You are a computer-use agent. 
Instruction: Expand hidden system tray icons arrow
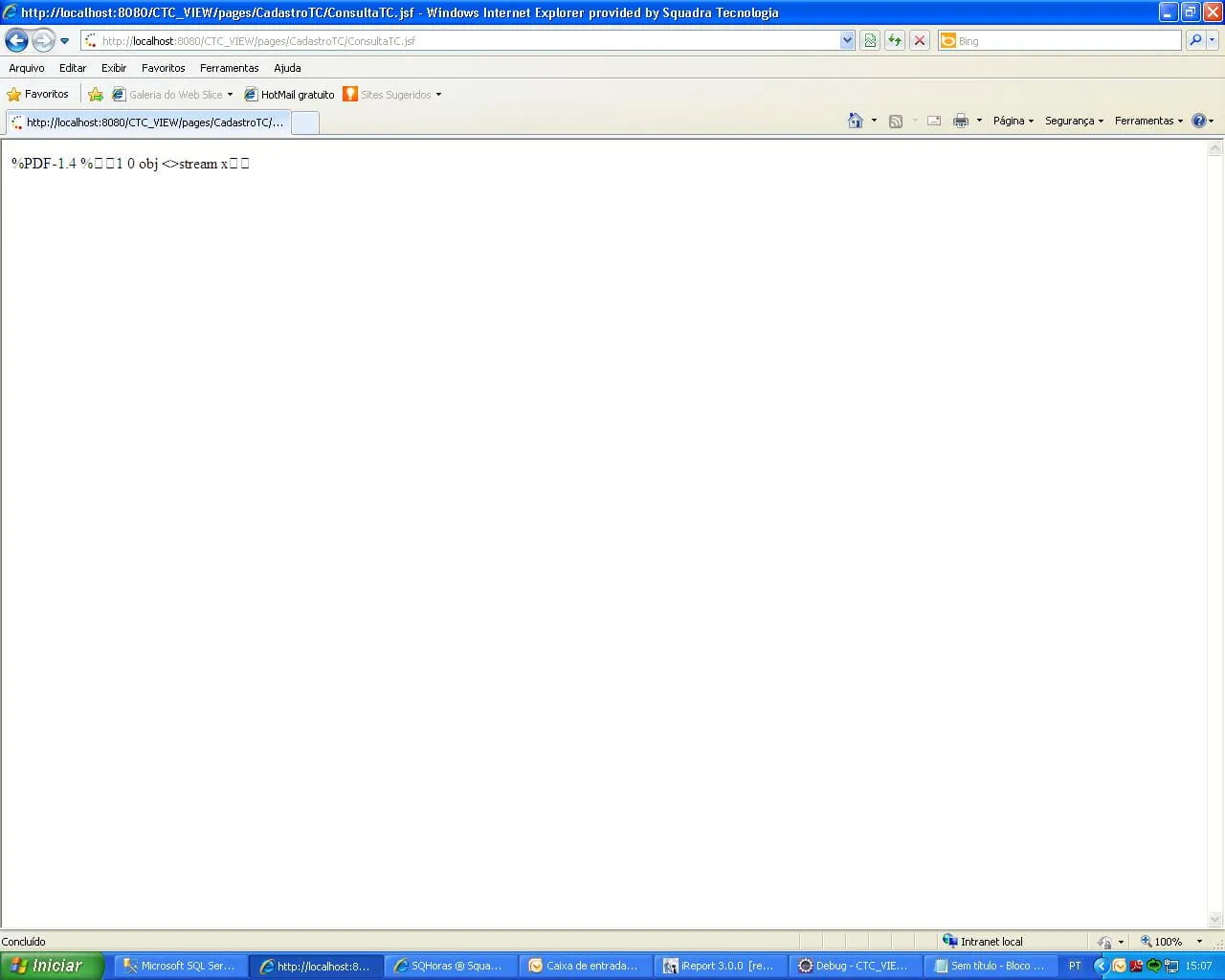coord(1102,966)
